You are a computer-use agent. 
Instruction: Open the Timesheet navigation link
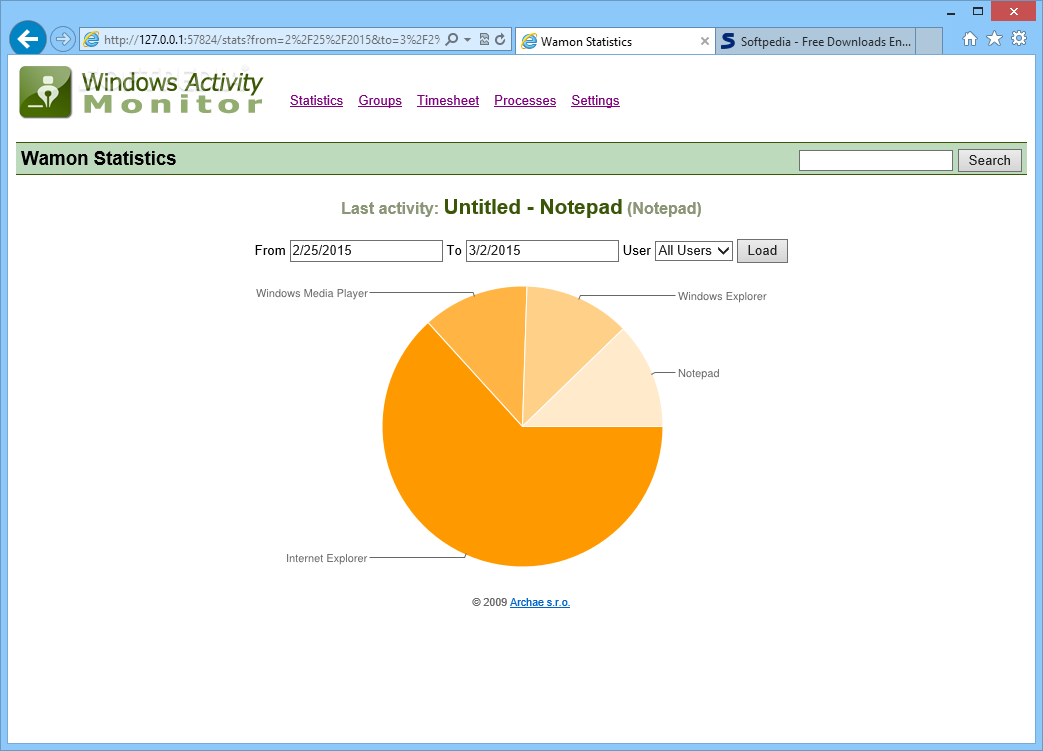coord(448,100)
